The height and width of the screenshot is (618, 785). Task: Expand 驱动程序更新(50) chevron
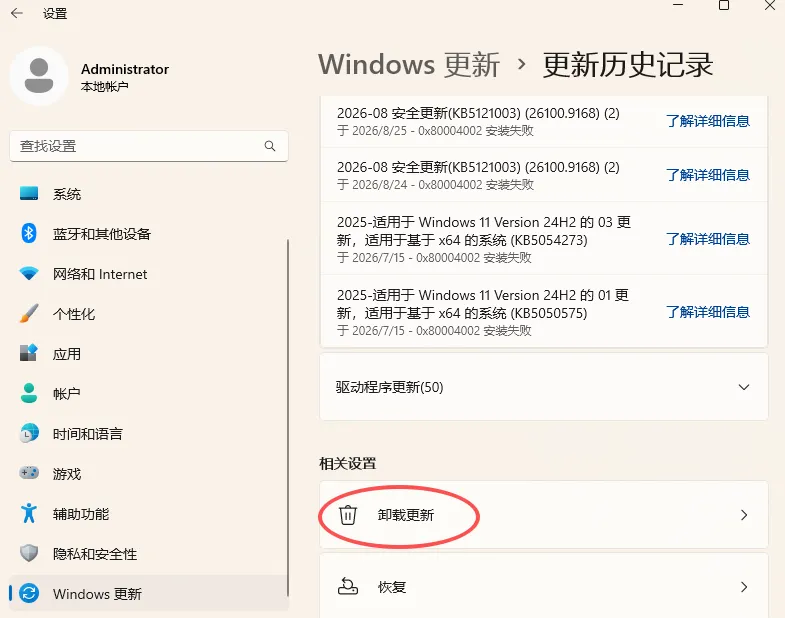pos(744,387)
